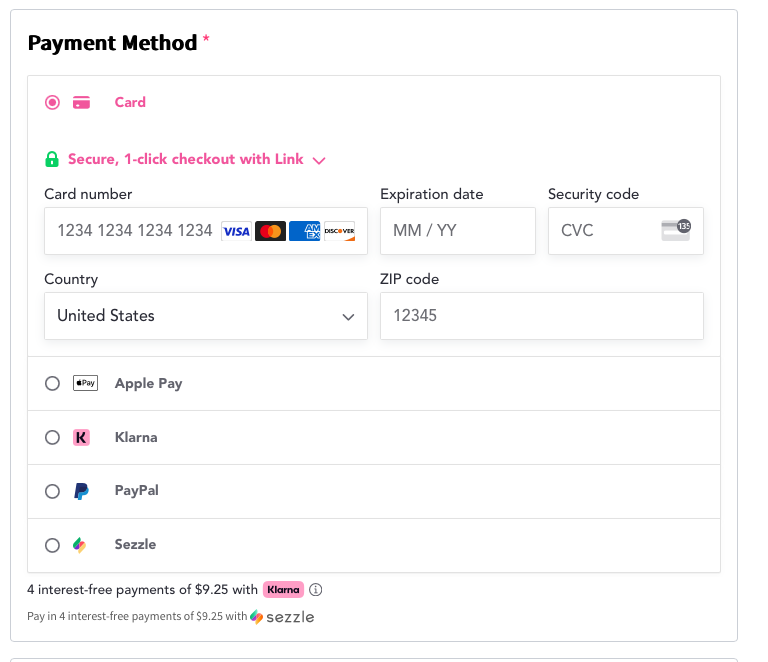Click the pink Klarna badge below options

point(283,590)
